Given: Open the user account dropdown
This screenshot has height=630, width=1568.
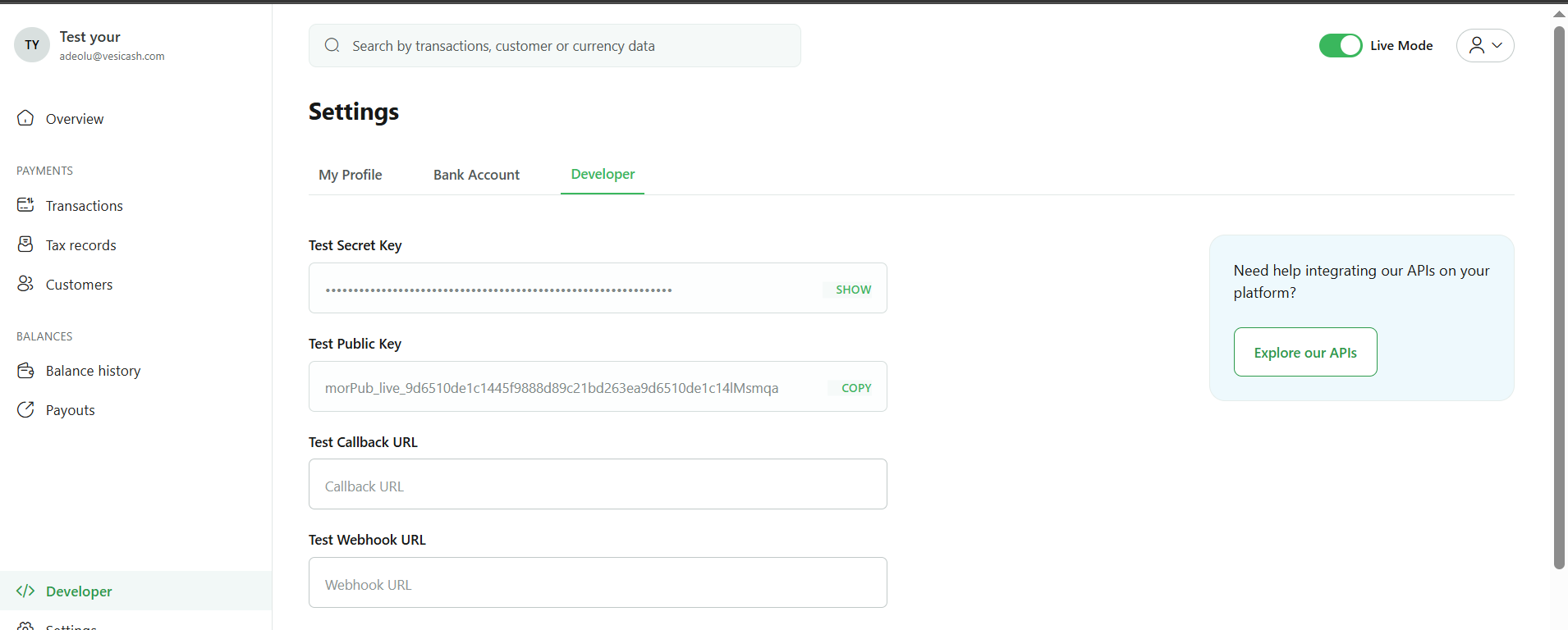Looking at the screenshot, I should (x=1484, y=45).
